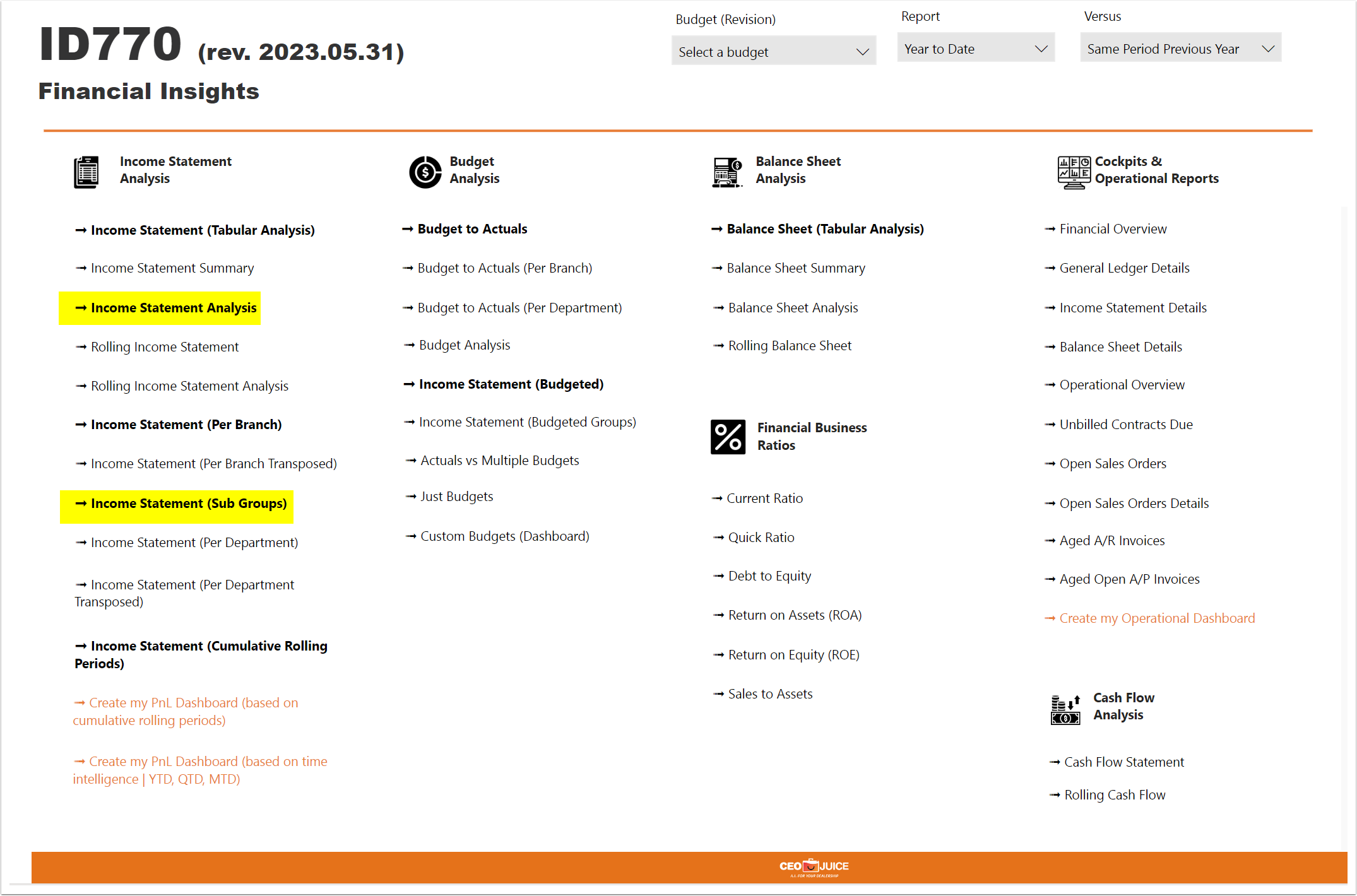1357x896 pixels.
Task: Open Income Statement (Per Department)
Action: [187, 543]
